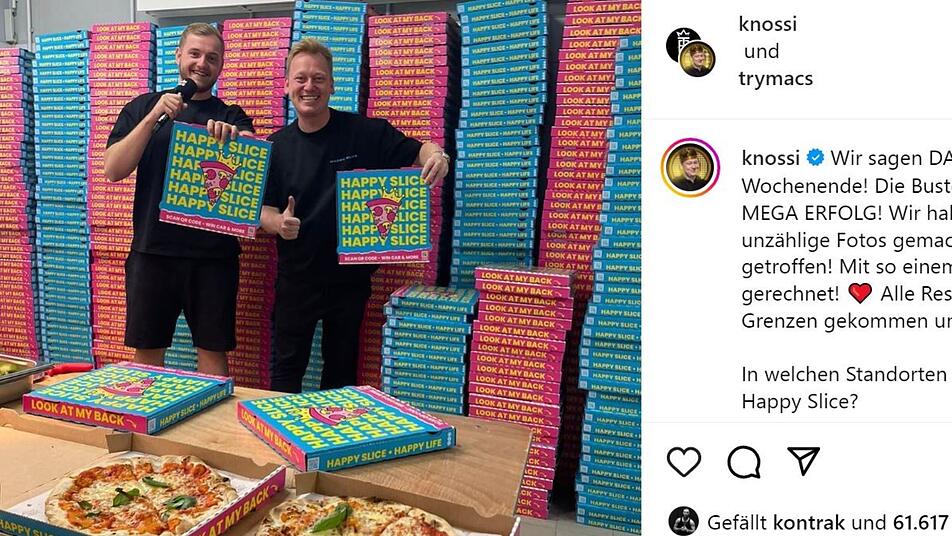Click the red heart emoji in caption
The image size is (952, 536).
[860, 293]
